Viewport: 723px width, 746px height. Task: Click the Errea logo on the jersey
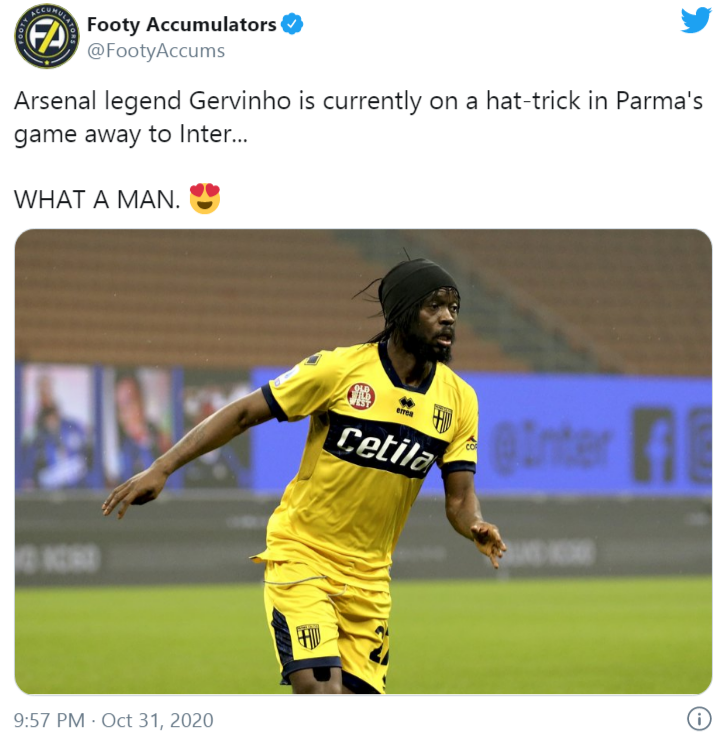point(405,407)
